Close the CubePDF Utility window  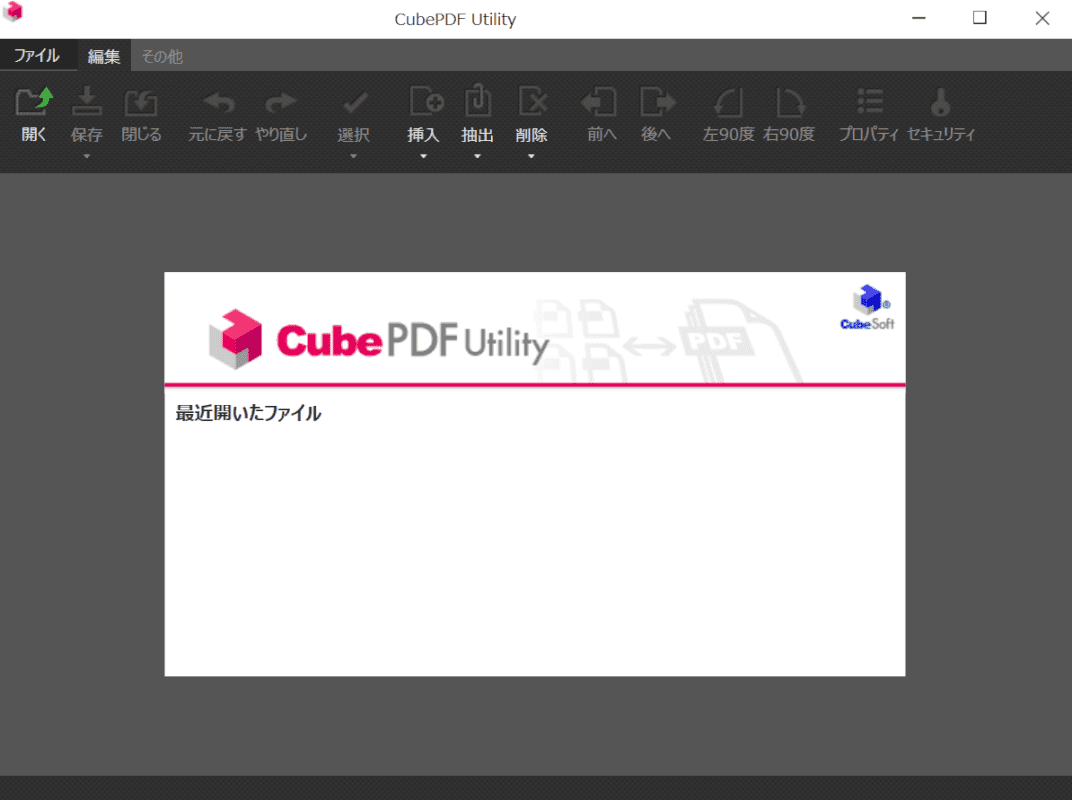pyautogui.click(x=1042, y=18)
